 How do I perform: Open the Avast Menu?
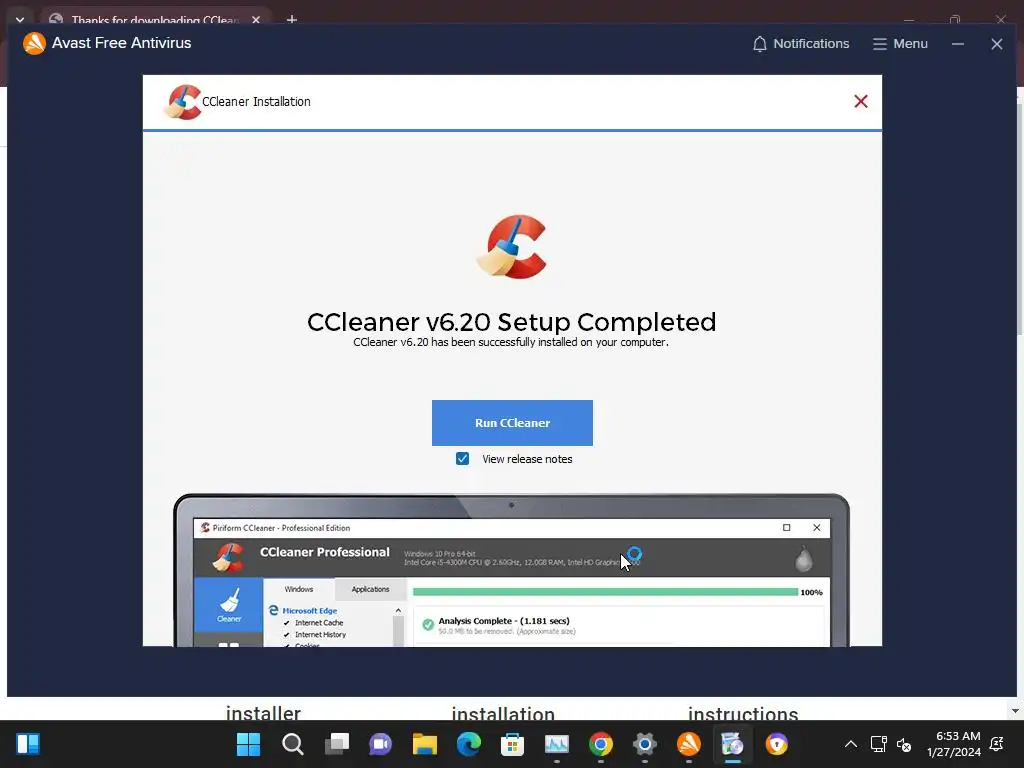point(900,44)
